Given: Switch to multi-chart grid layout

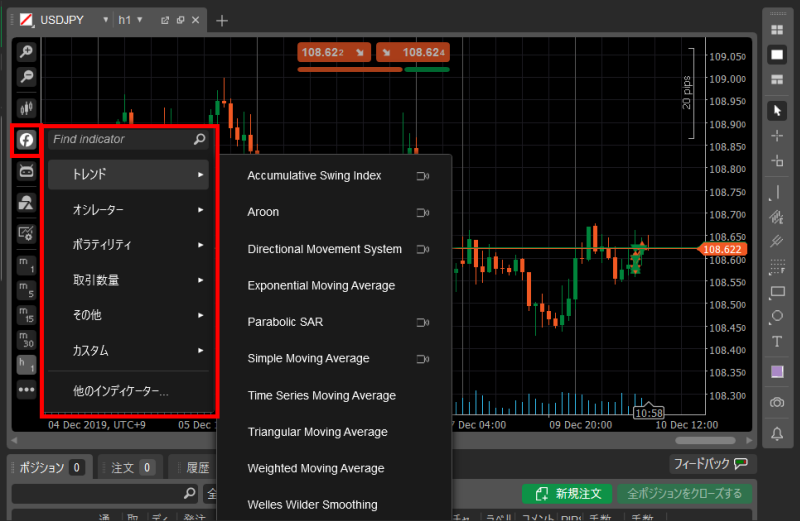Looking at the screenshot, I should (777, 29).
